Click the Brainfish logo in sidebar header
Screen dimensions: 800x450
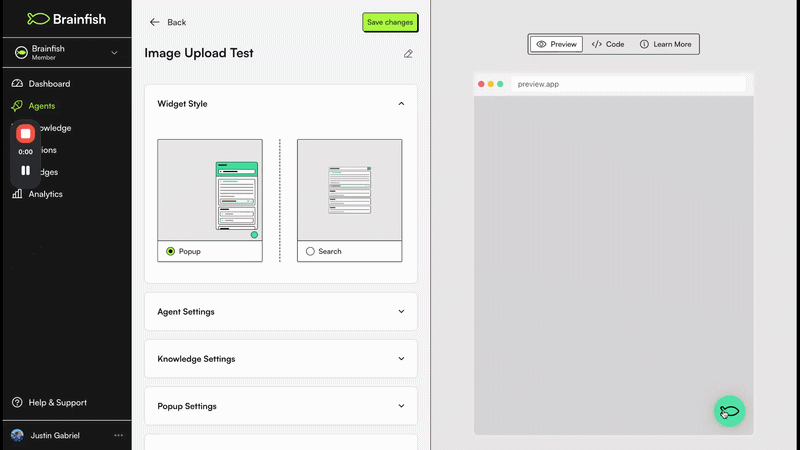click(66, 19)
